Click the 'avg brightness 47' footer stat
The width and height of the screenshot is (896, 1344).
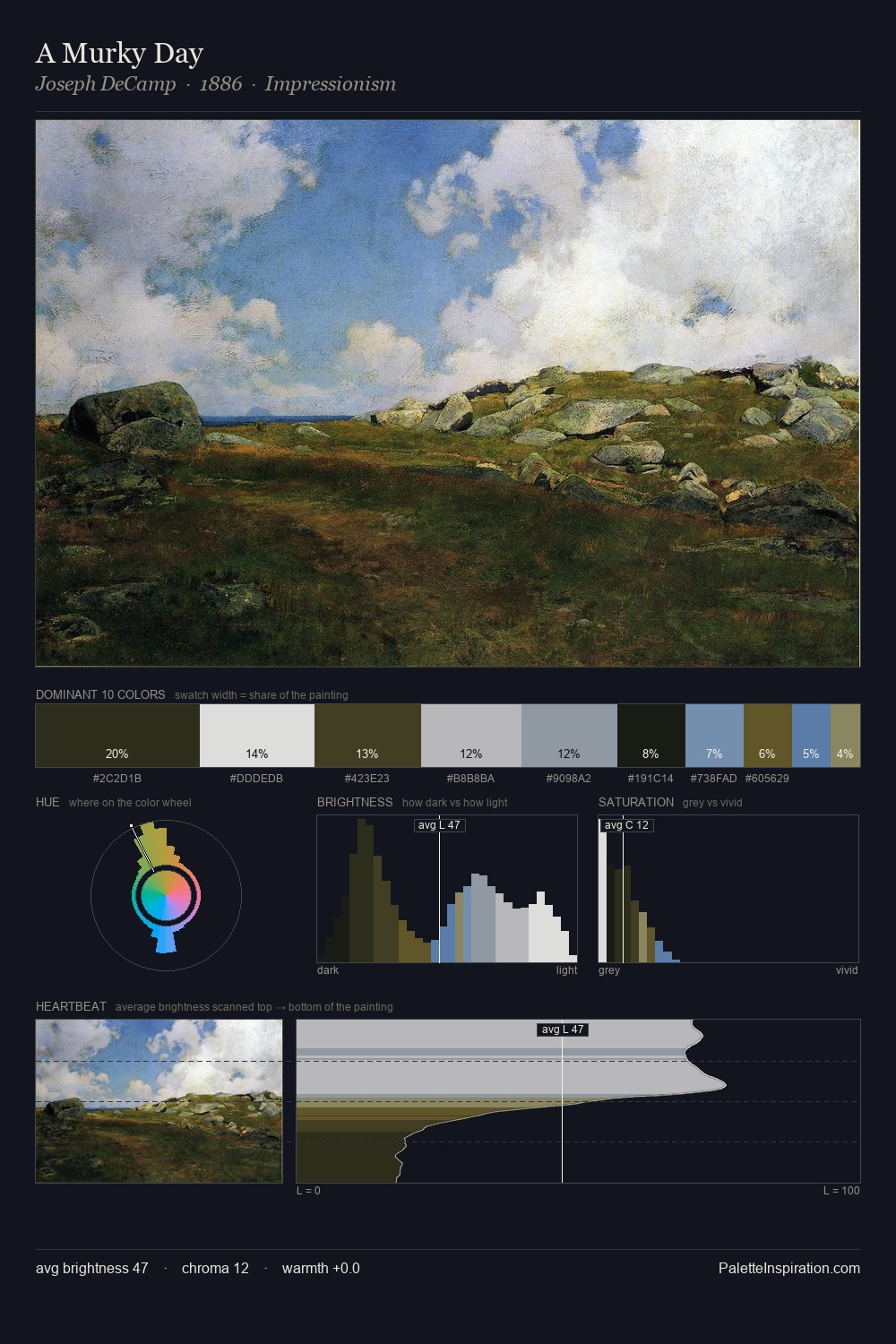(x=92, y=1268)
